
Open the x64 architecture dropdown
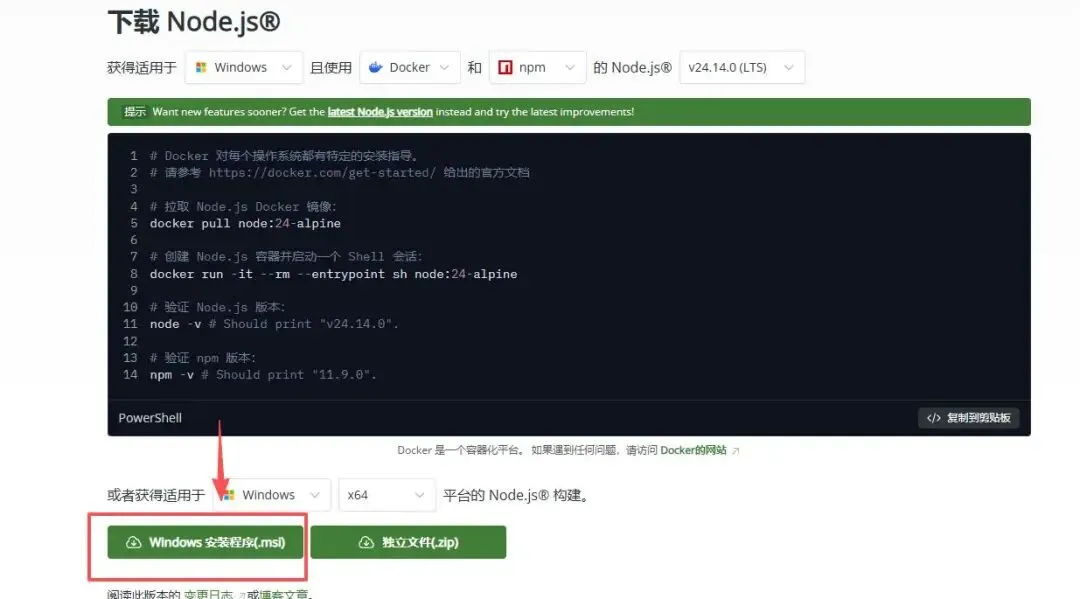[387, 495]
